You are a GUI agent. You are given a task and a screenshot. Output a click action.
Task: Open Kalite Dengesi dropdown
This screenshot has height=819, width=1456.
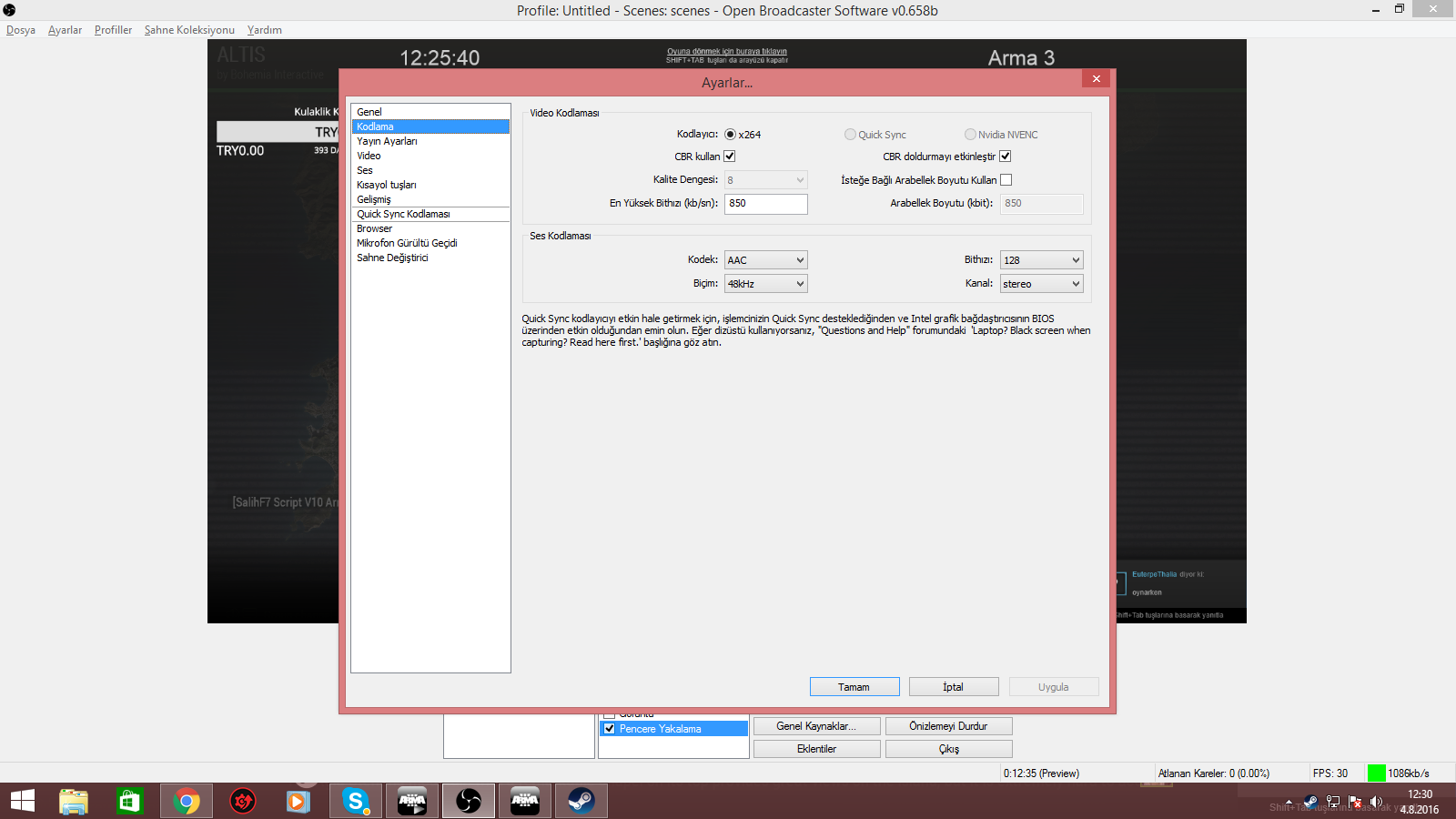coord(766,180)
